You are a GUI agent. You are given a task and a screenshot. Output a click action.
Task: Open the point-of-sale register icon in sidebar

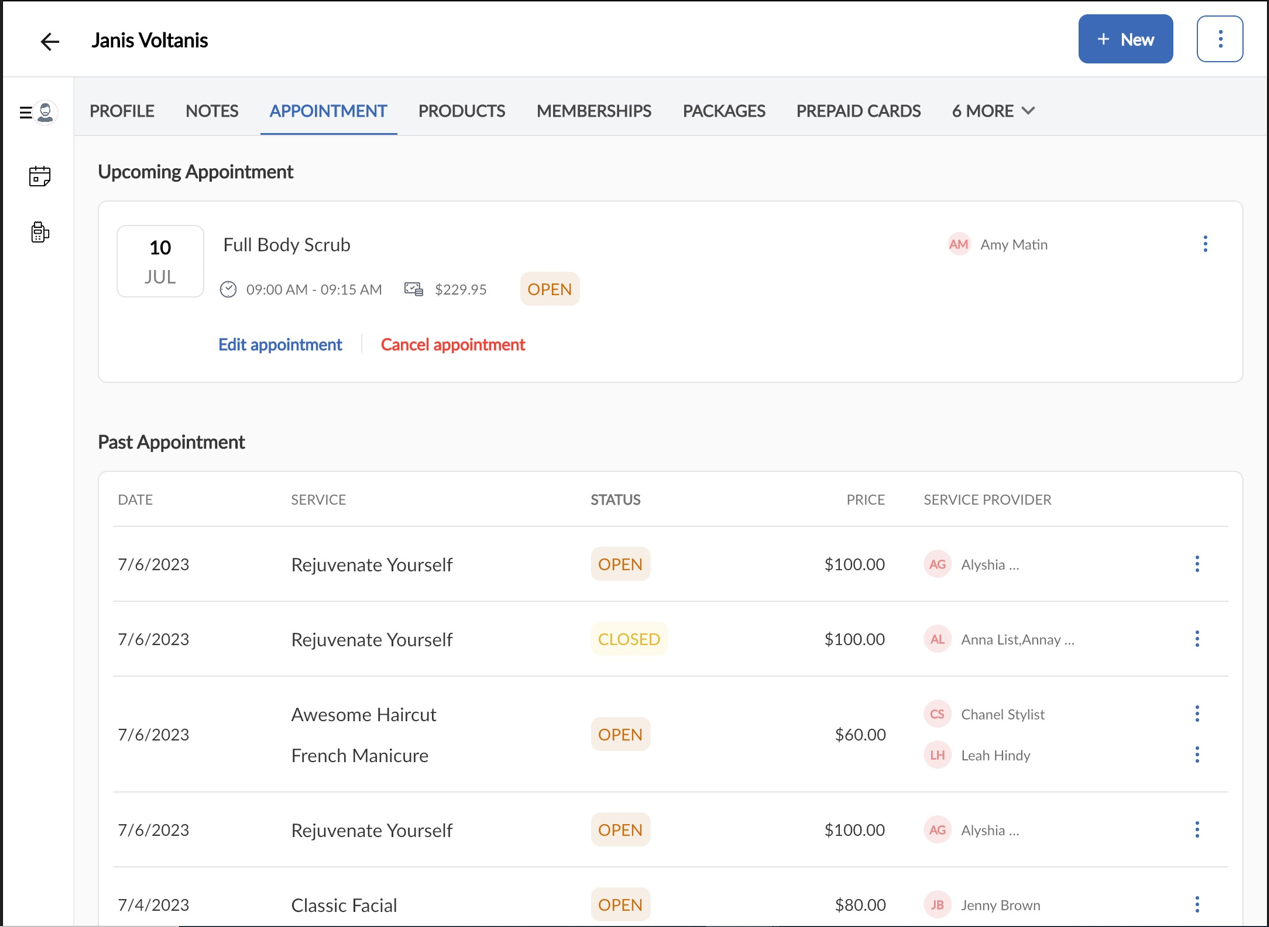pyautogui.click(x=40, y=232)
